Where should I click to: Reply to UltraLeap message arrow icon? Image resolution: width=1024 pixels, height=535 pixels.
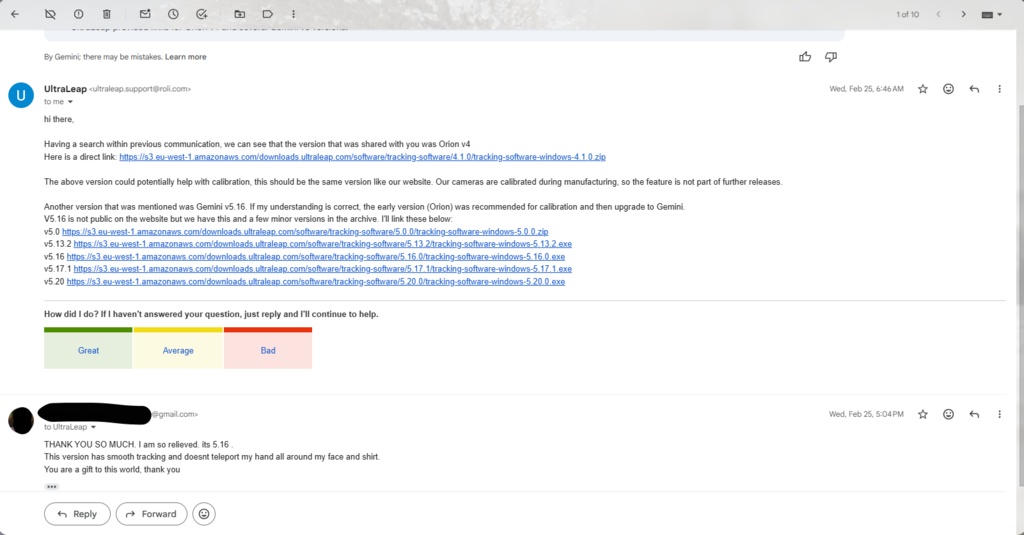(974, 89)
